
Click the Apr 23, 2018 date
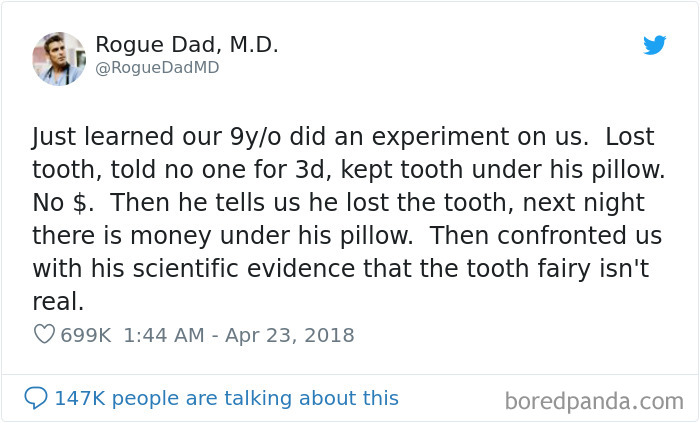288,335
